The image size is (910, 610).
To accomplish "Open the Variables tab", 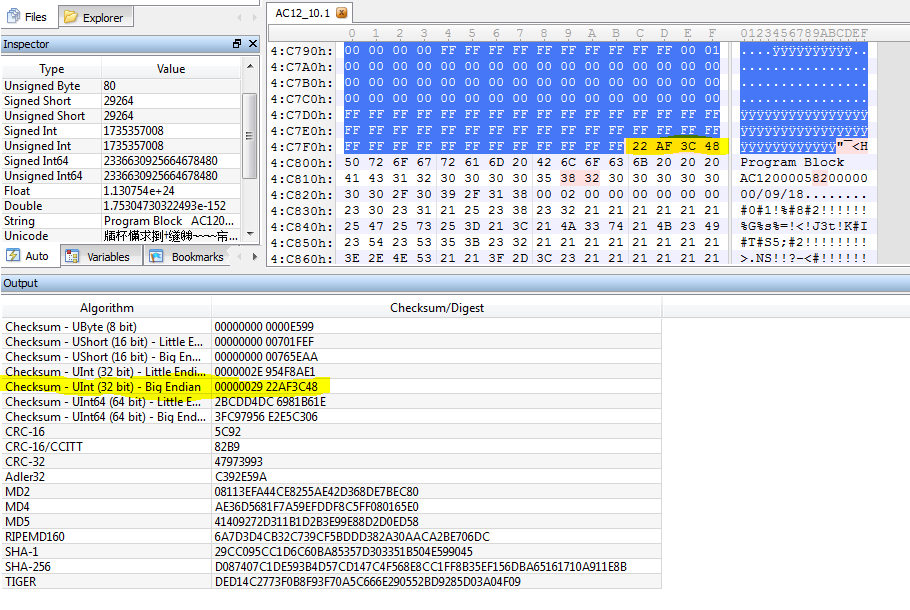I will pyautogui.click(x=100, y=257).
